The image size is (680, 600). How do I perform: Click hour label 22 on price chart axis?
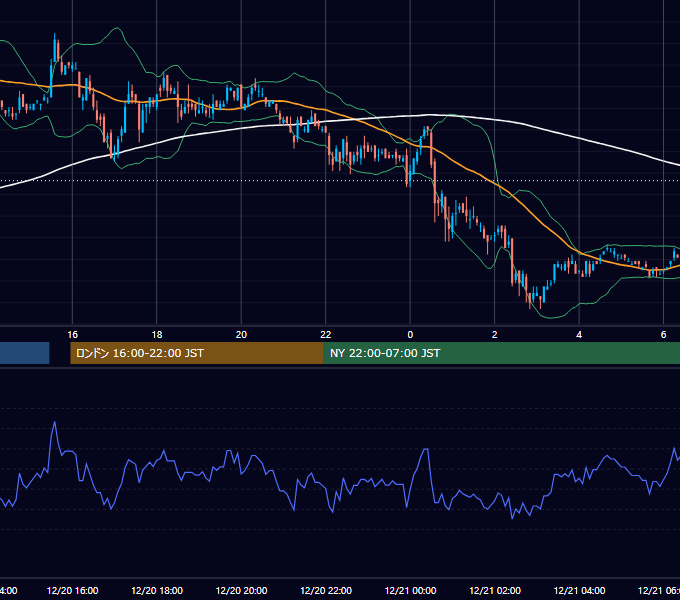[326, 334]
